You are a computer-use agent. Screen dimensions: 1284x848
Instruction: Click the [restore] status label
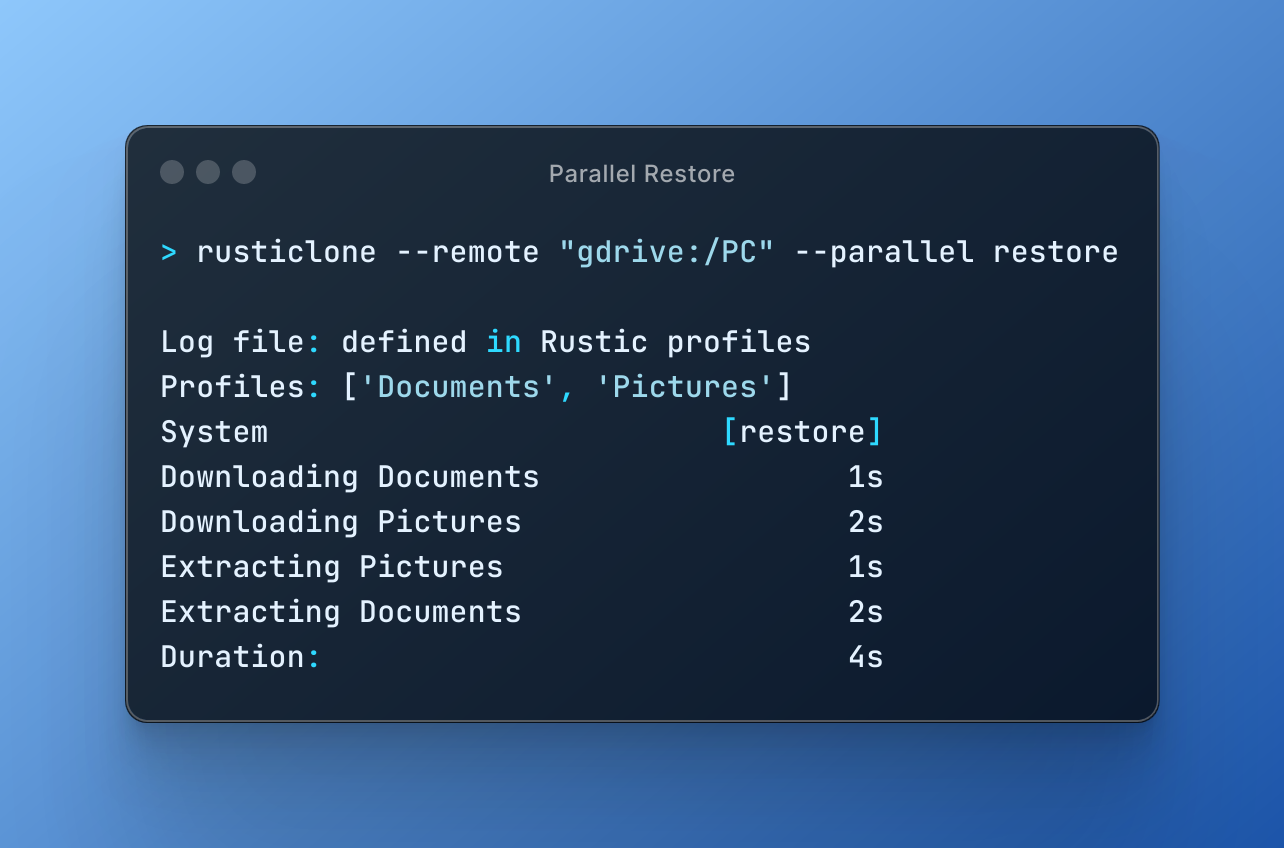[803, 431]
